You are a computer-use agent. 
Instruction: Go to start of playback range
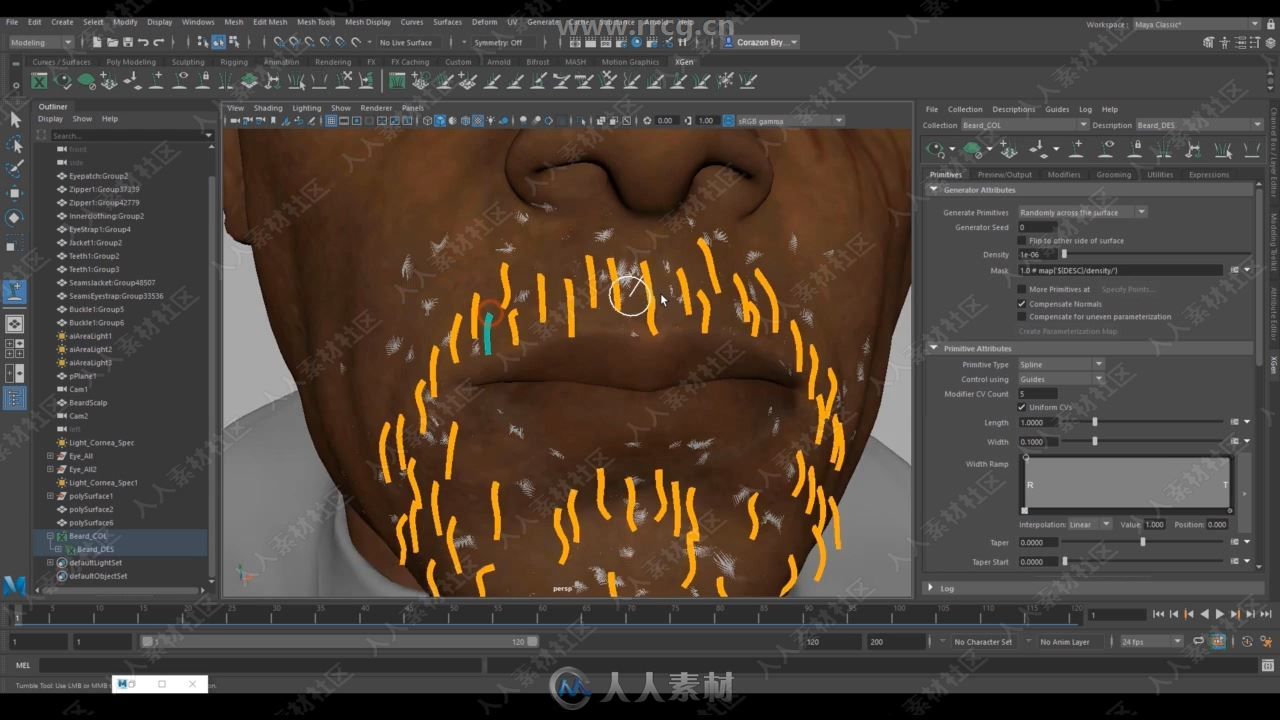(x=1158, y=614)
